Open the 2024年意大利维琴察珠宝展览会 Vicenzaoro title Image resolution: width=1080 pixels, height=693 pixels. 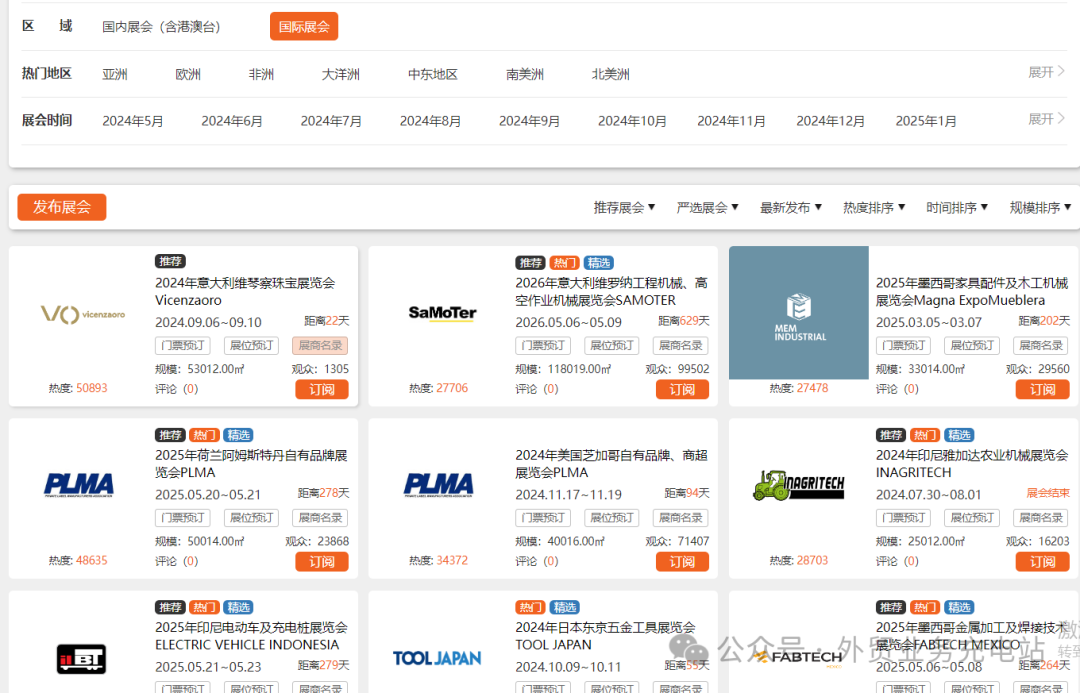tap(245, 291)
